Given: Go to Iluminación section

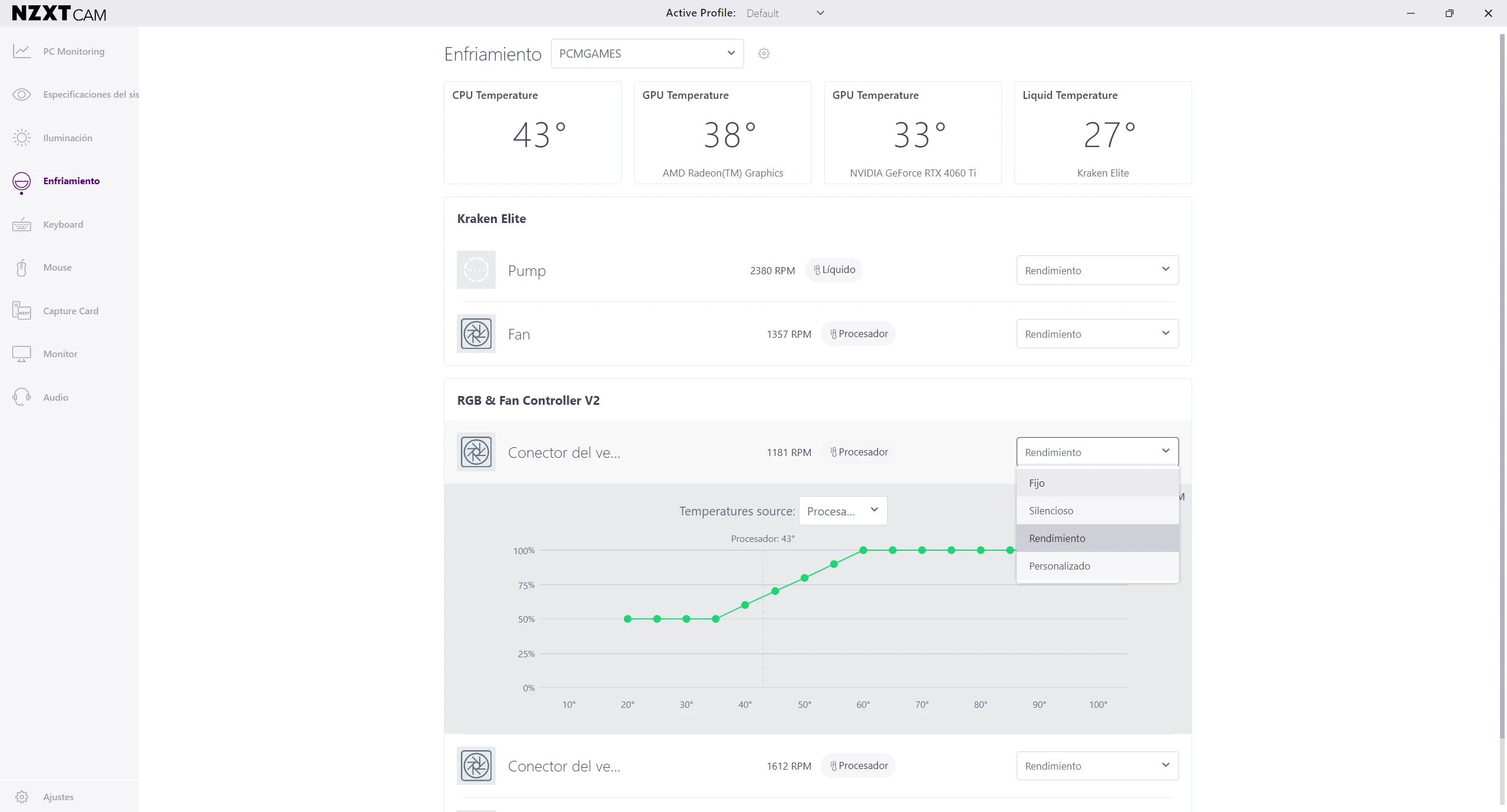Looking at the screenshot, I should click(x=68, y=138).
